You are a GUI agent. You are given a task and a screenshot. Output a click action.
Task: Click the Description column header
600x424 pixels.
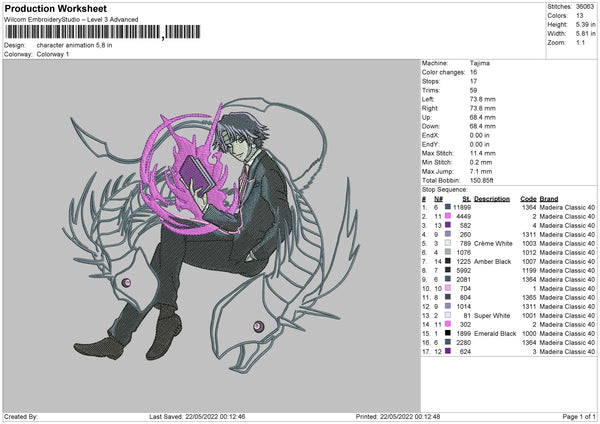(x=492, y=199)
